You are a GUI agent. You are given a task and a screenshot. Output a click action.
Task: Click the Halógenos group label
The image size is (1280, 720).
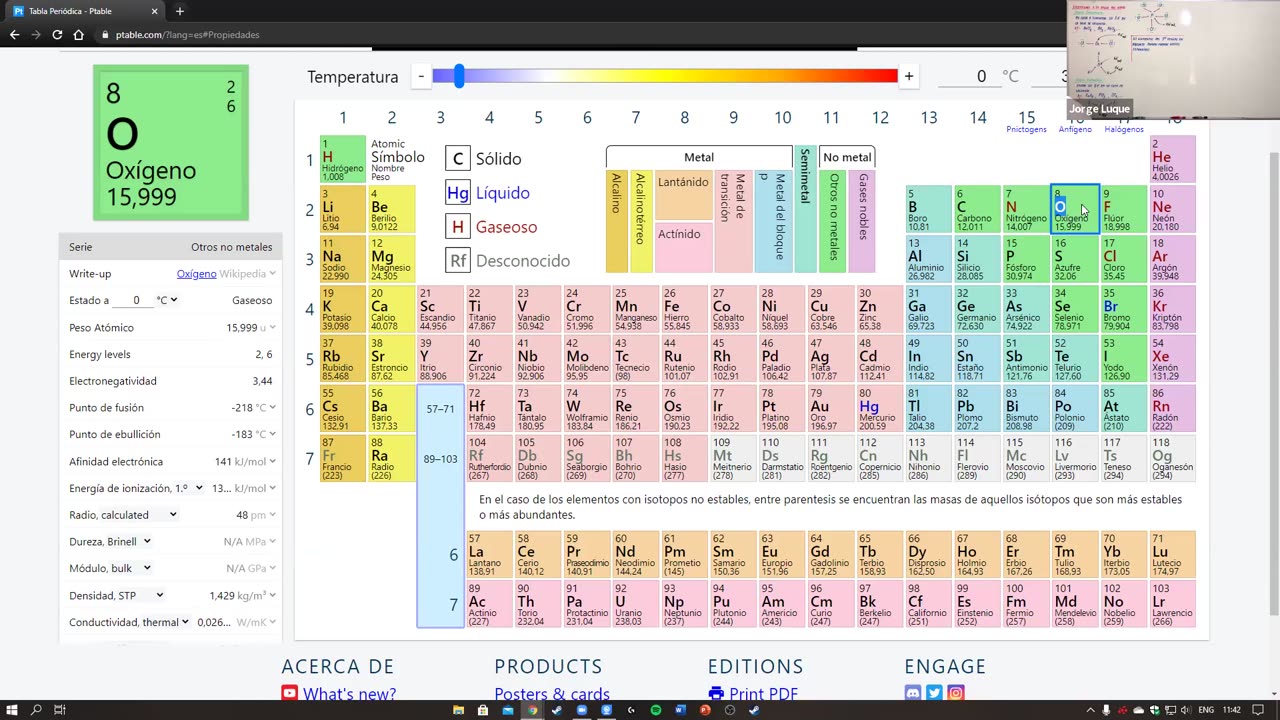click(1124, 129)
